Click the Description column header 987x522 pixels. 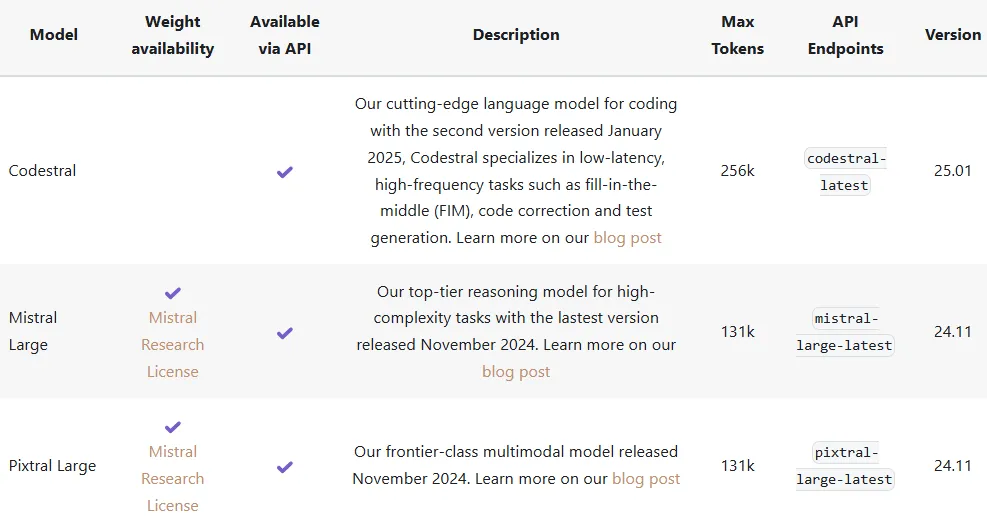516,35
